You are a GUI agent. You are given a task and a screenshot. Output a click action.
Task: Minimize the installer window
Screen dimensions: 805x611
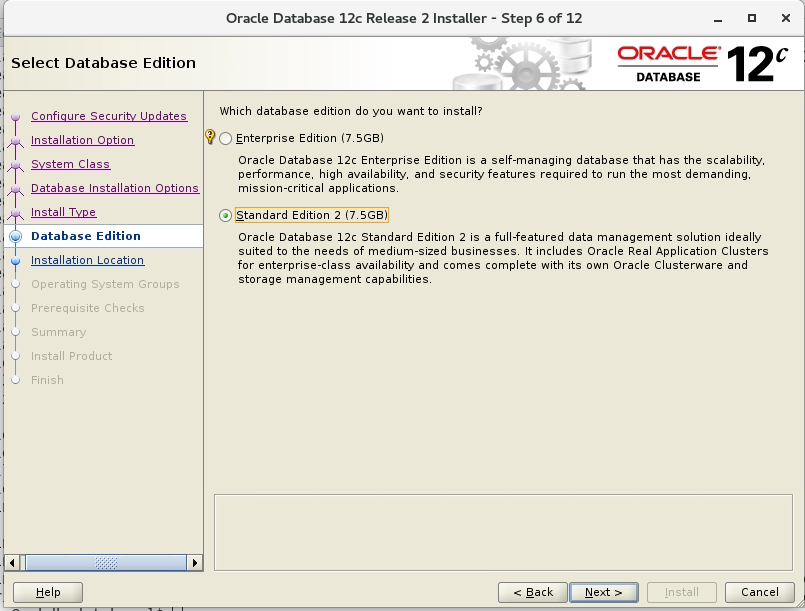tap(718, 19)
